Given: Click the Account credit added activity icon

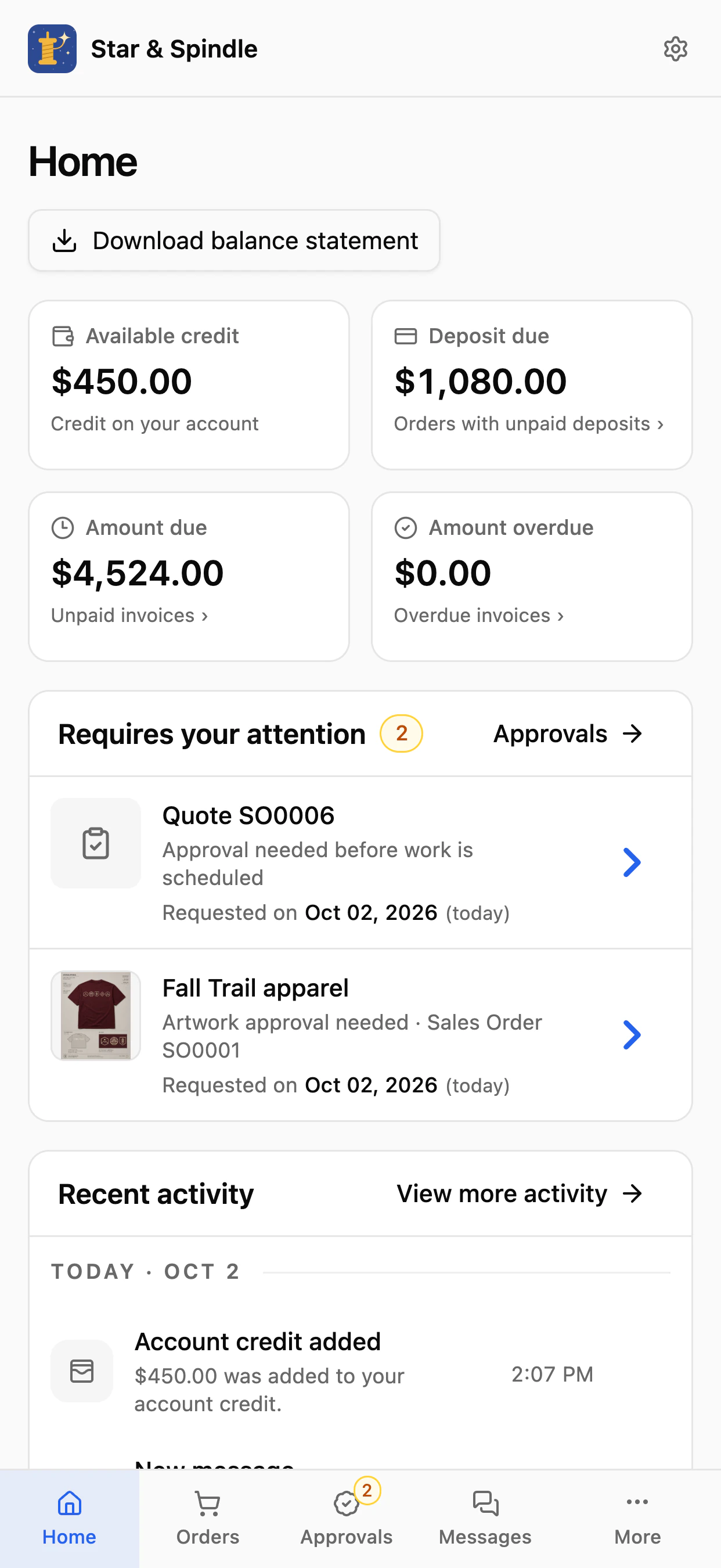Looking at the screenshot, I should point(81,1371).
